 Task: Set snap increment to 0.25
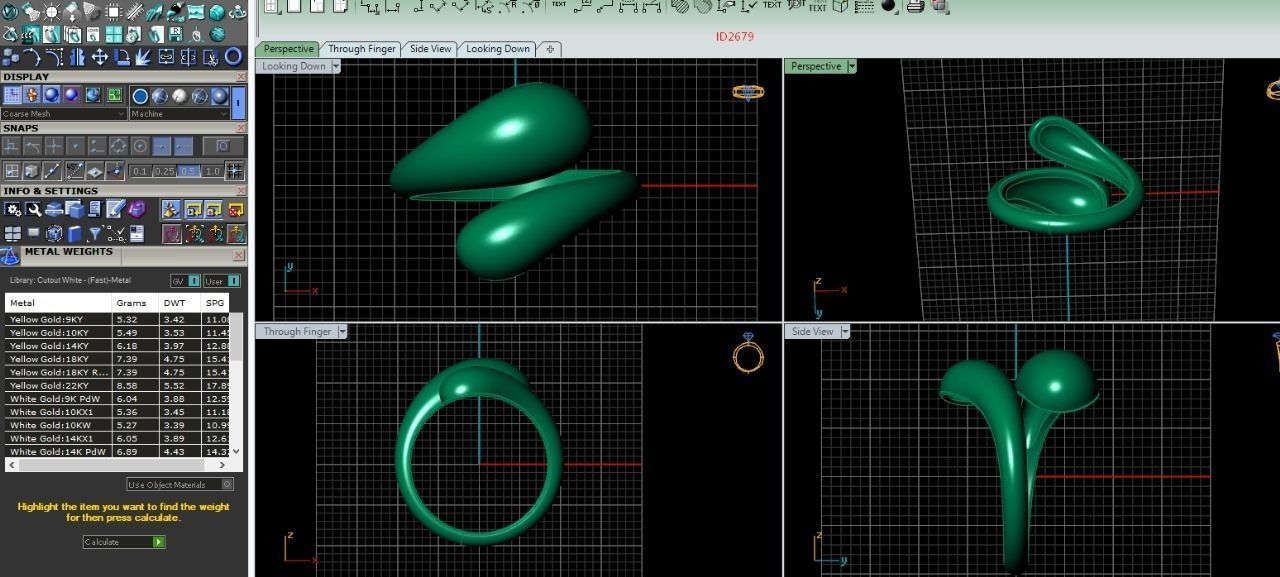(x=164, y=171)
